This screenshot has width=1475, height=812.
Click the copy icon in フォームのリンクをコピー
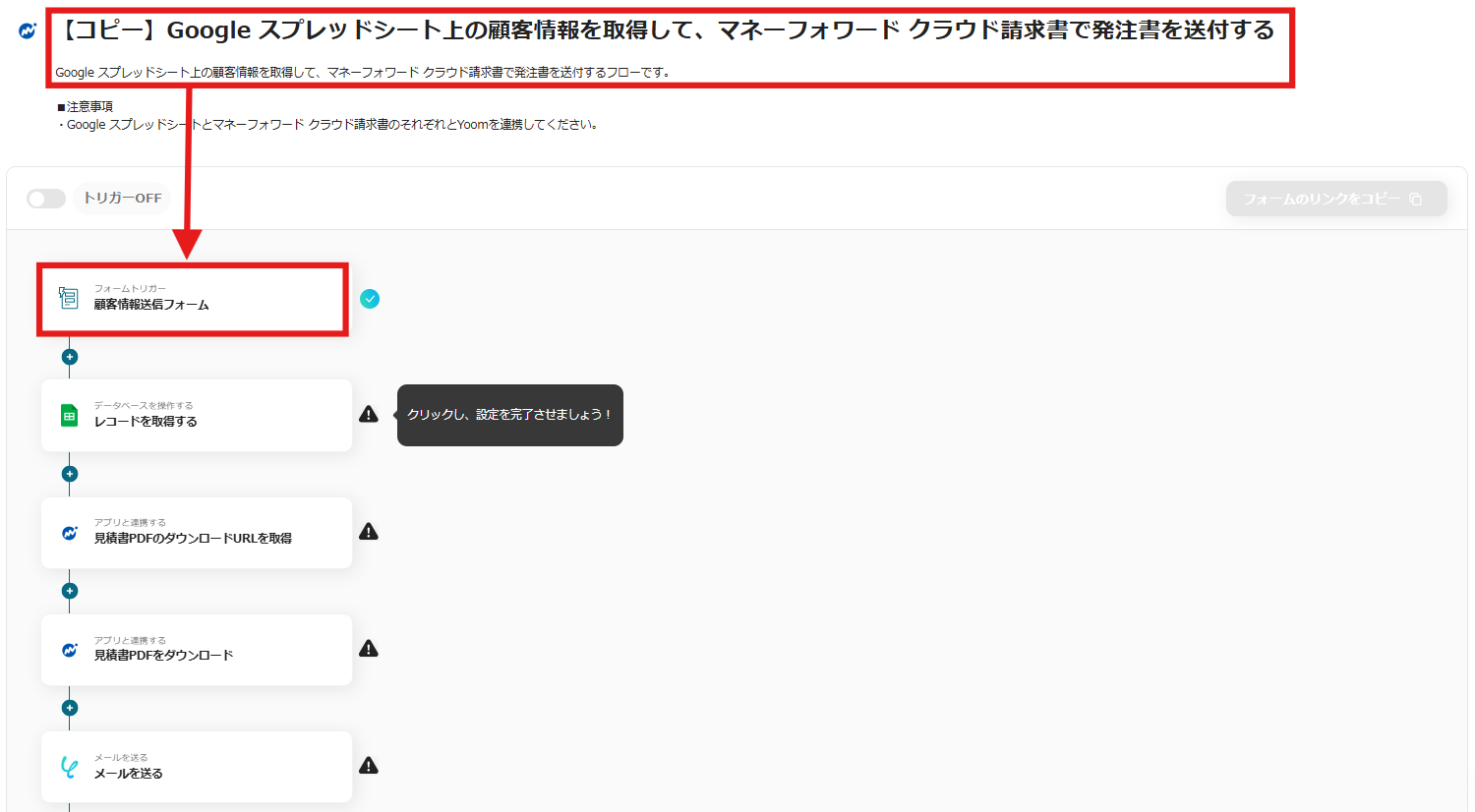[1416, 199]
